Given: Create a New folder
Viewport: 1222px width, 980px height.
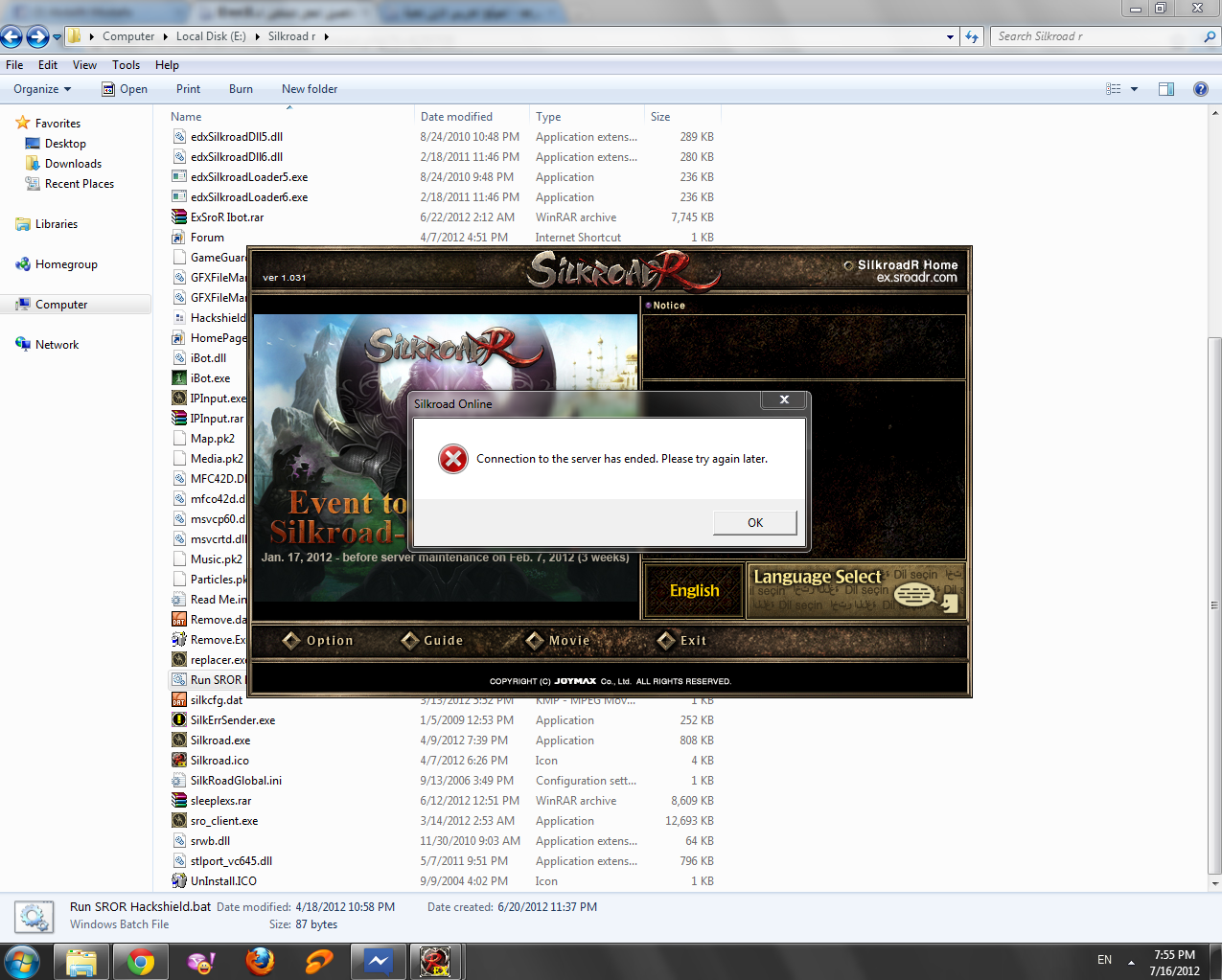Looking at the screenshot, I should 310,89.
